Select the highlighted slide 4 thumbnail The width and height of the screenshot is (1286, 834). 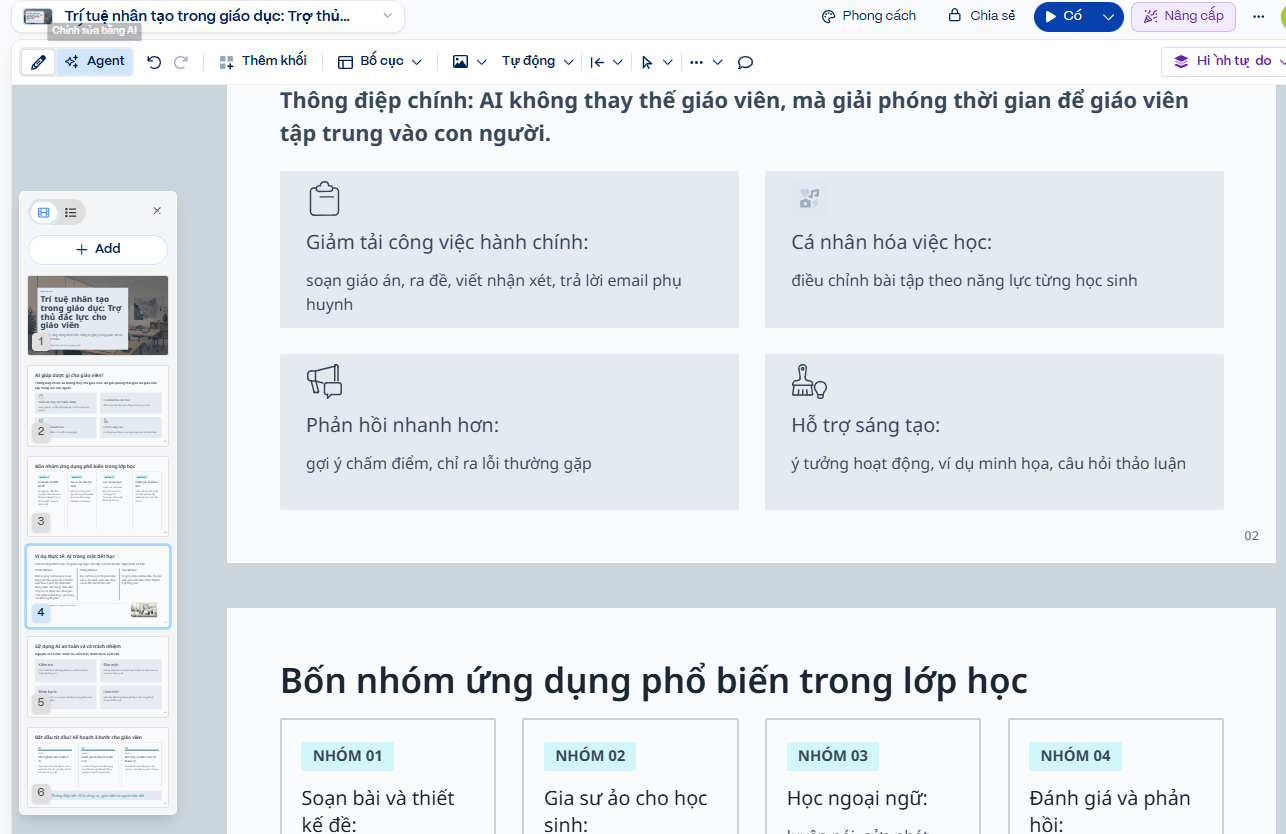tap(98, 586)
